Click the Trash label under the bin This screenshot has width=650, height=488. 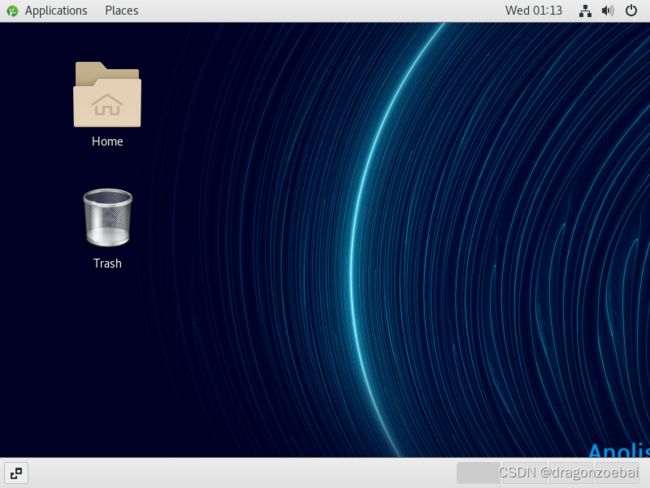[107, 263]
